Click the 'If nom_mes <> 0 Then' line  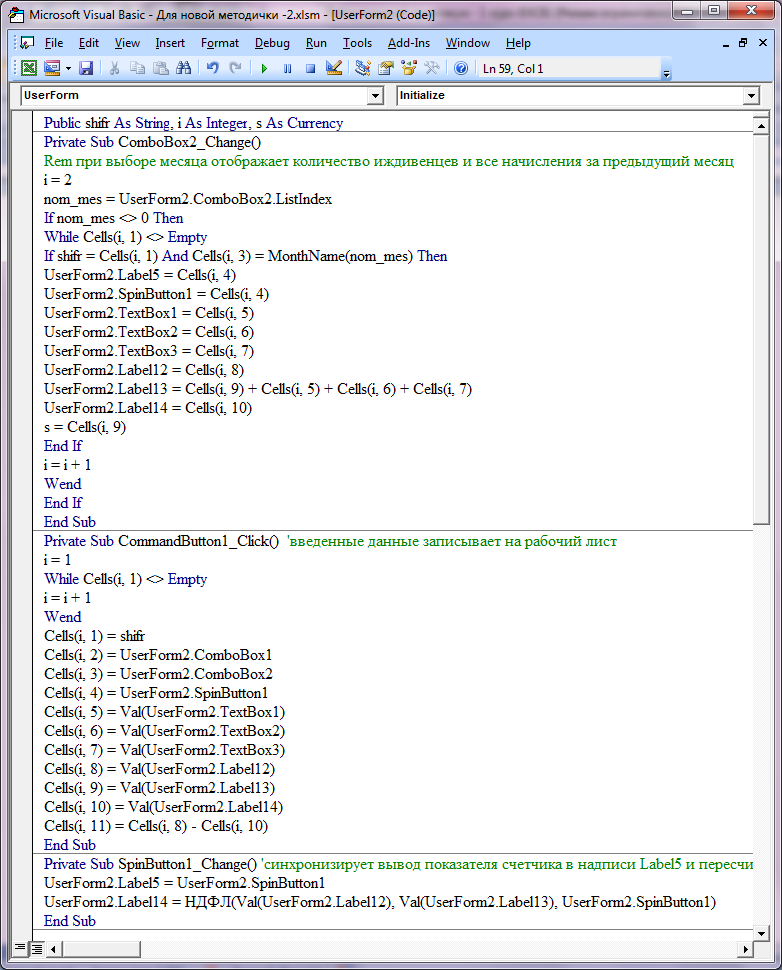113,218
